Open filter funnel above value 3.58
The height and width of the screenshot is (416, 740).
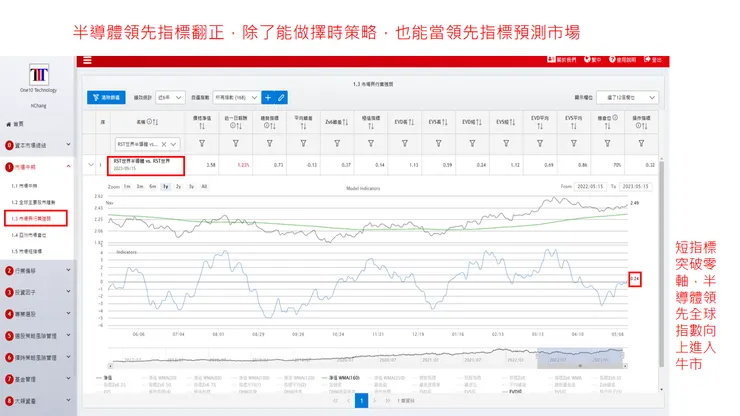[202, 144]
